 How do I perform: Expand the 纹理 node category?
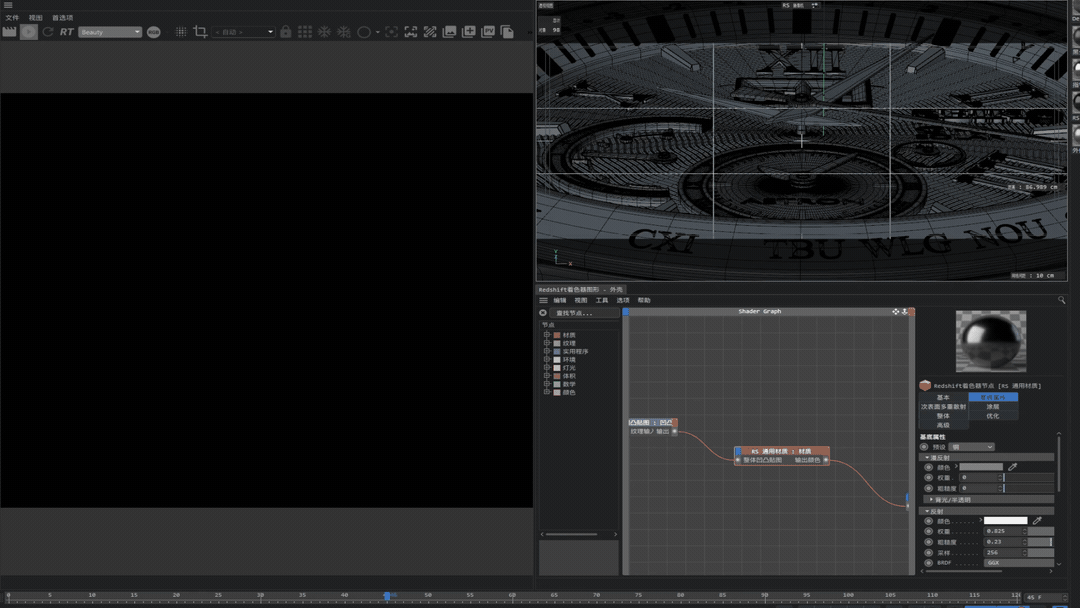pyautogui.click(x=547, y=343)
